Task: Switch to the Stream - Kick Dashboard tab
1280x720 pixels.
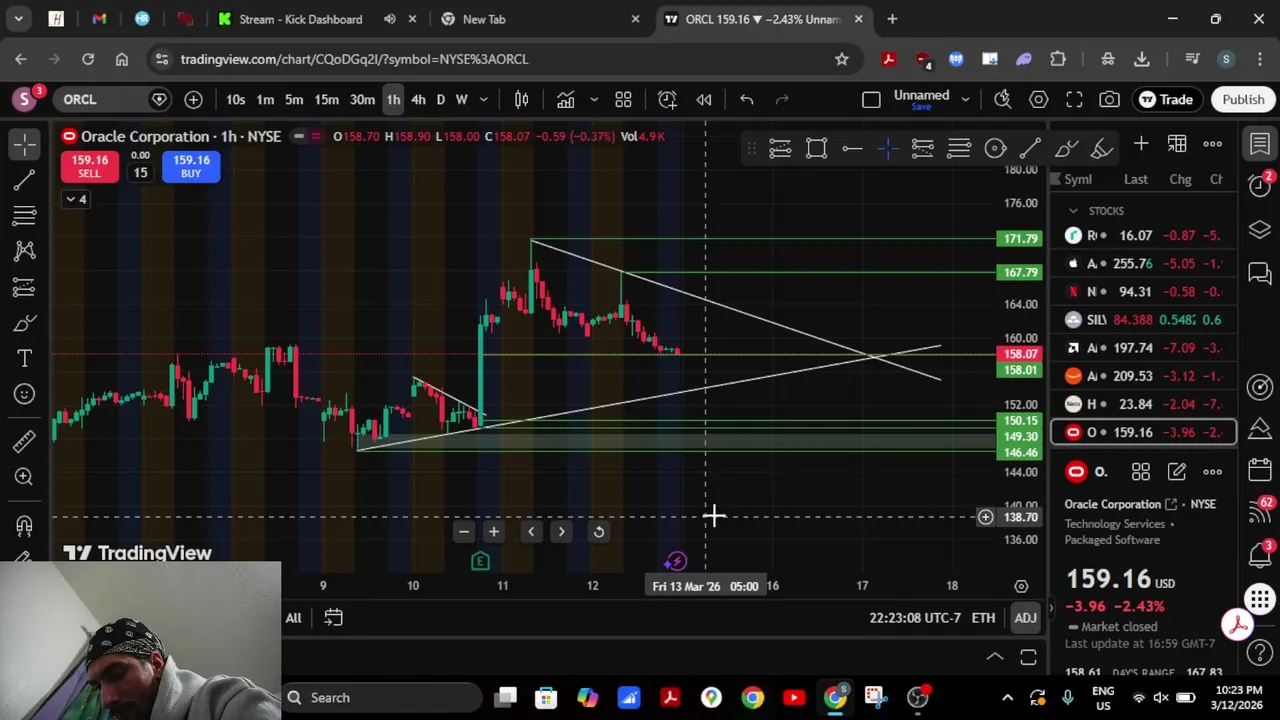Action: click(x=300, y=19)
